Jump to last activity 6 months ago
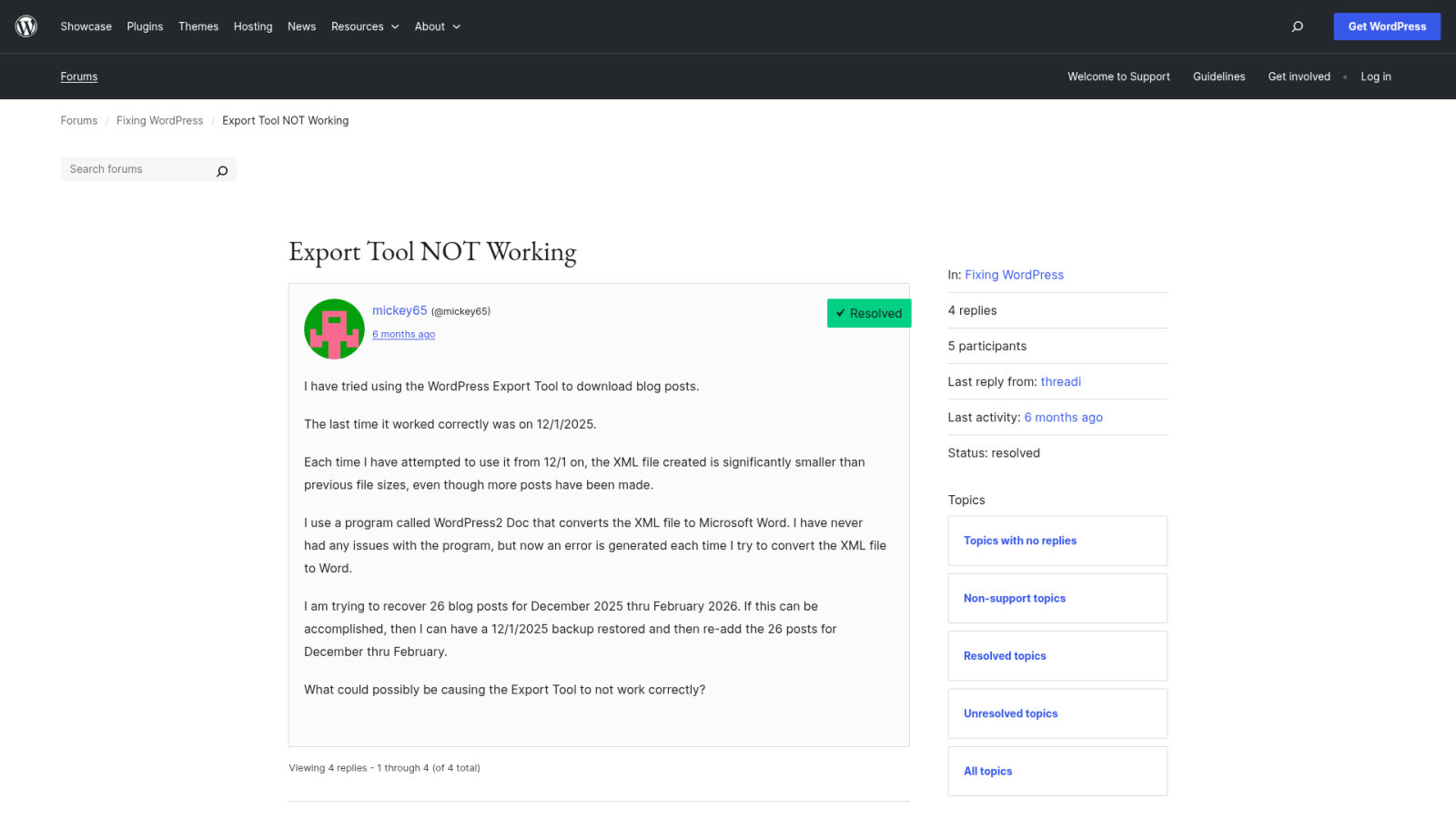The width and height of the screenshot is (1456, 819). pos(1064,417)
